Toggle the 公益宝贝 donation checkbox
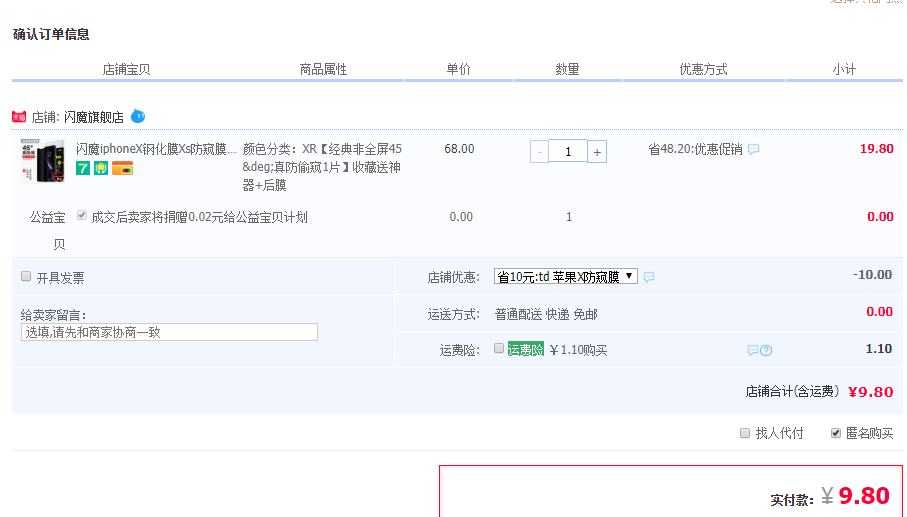Screen dimensions: 907x517 point(82,215)
